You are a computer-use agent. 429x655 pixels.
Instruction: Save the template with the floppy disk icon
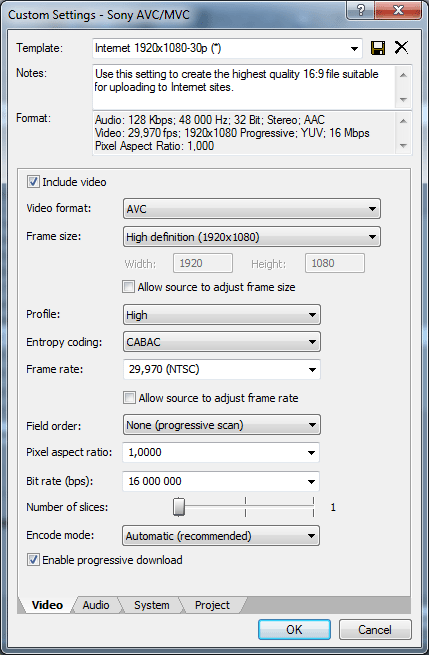(378, 48)
